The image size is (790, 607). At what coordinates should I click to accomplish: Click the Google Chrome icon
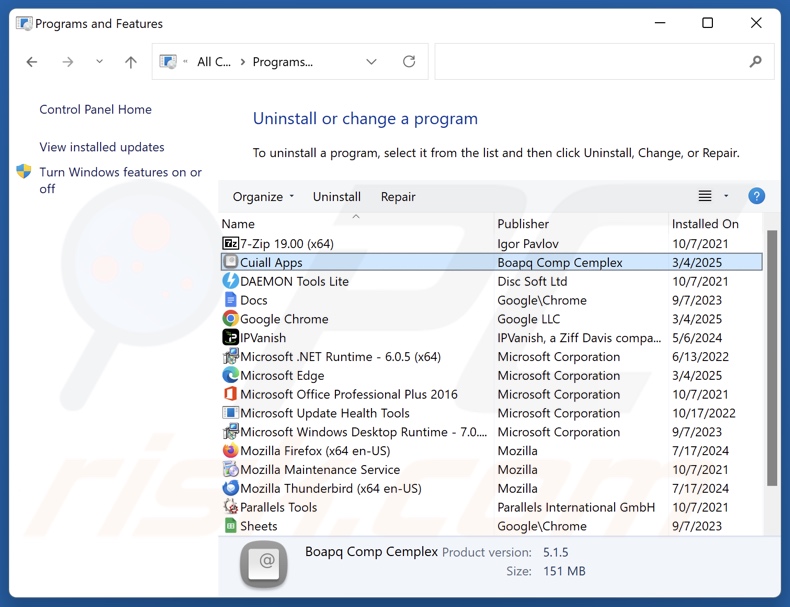(230, 318)
